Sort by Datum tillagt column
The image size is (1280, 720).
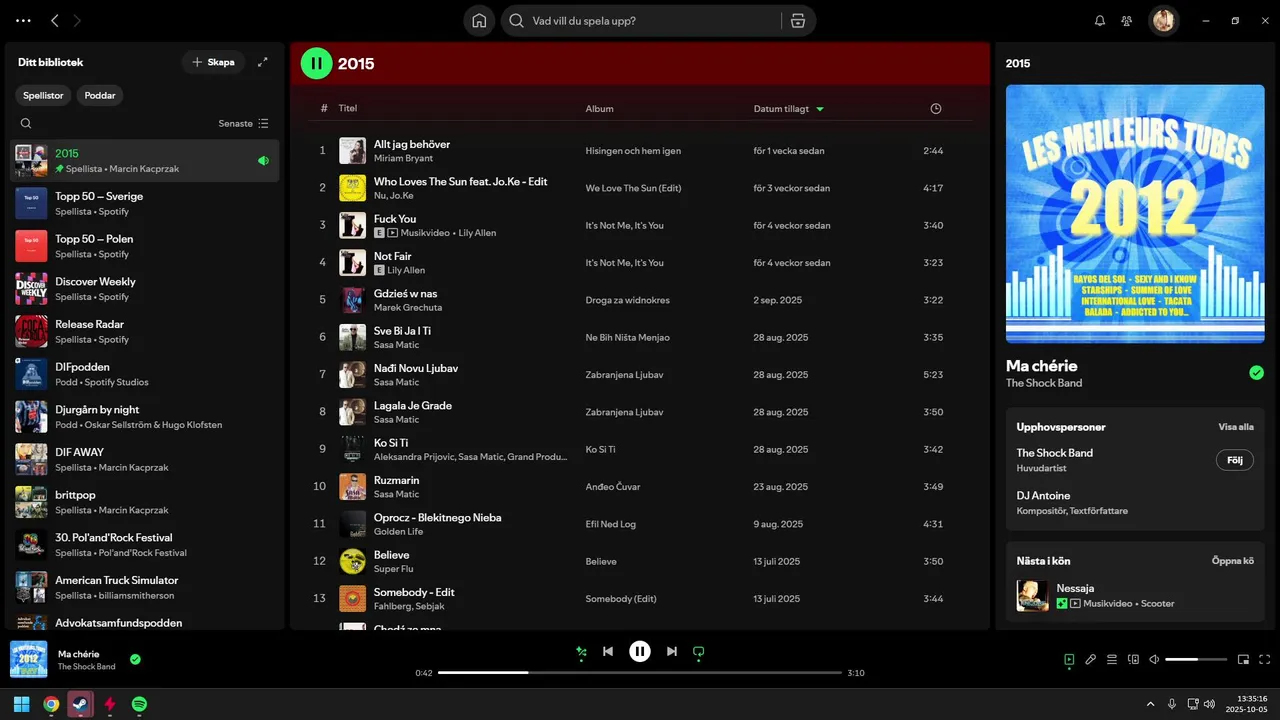pyautogui.click(x=789, y=108)
